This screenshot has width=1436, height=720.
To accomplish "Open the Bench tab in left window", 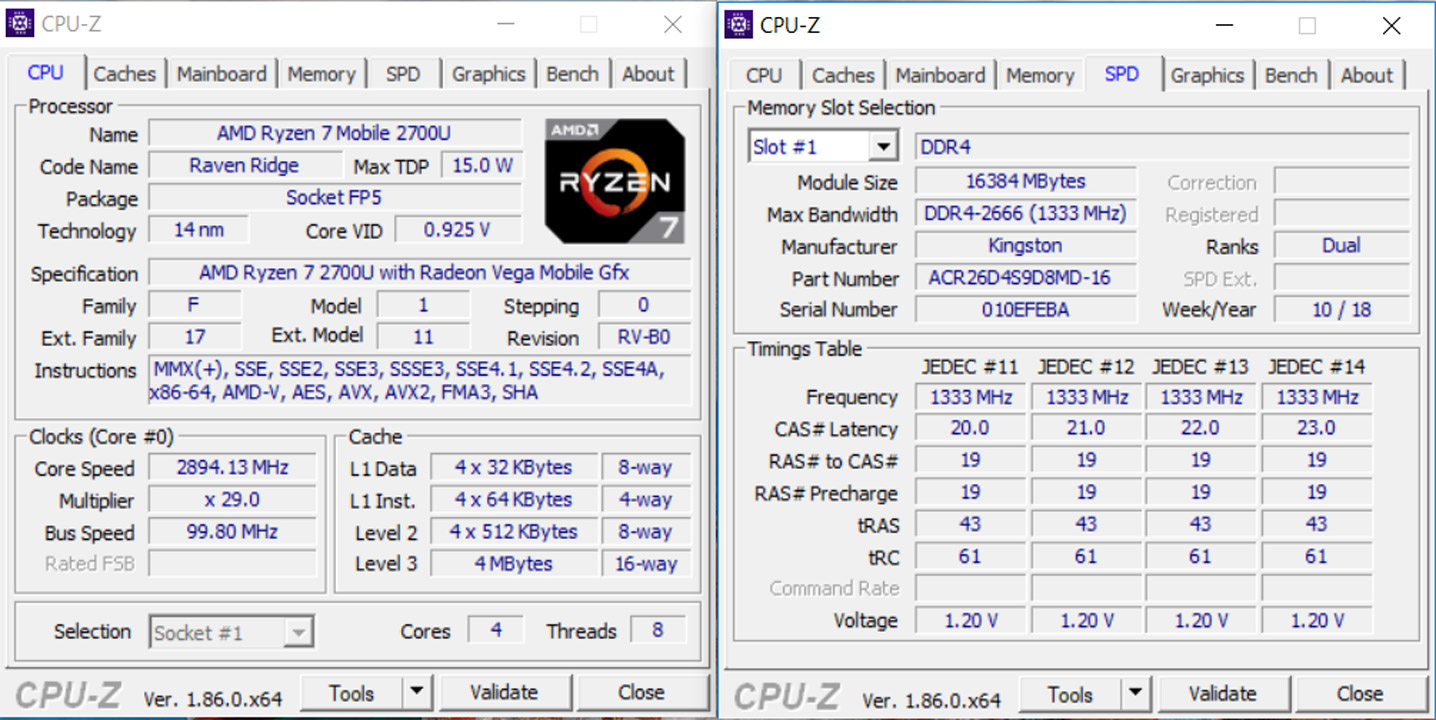I will pos(572,74).
